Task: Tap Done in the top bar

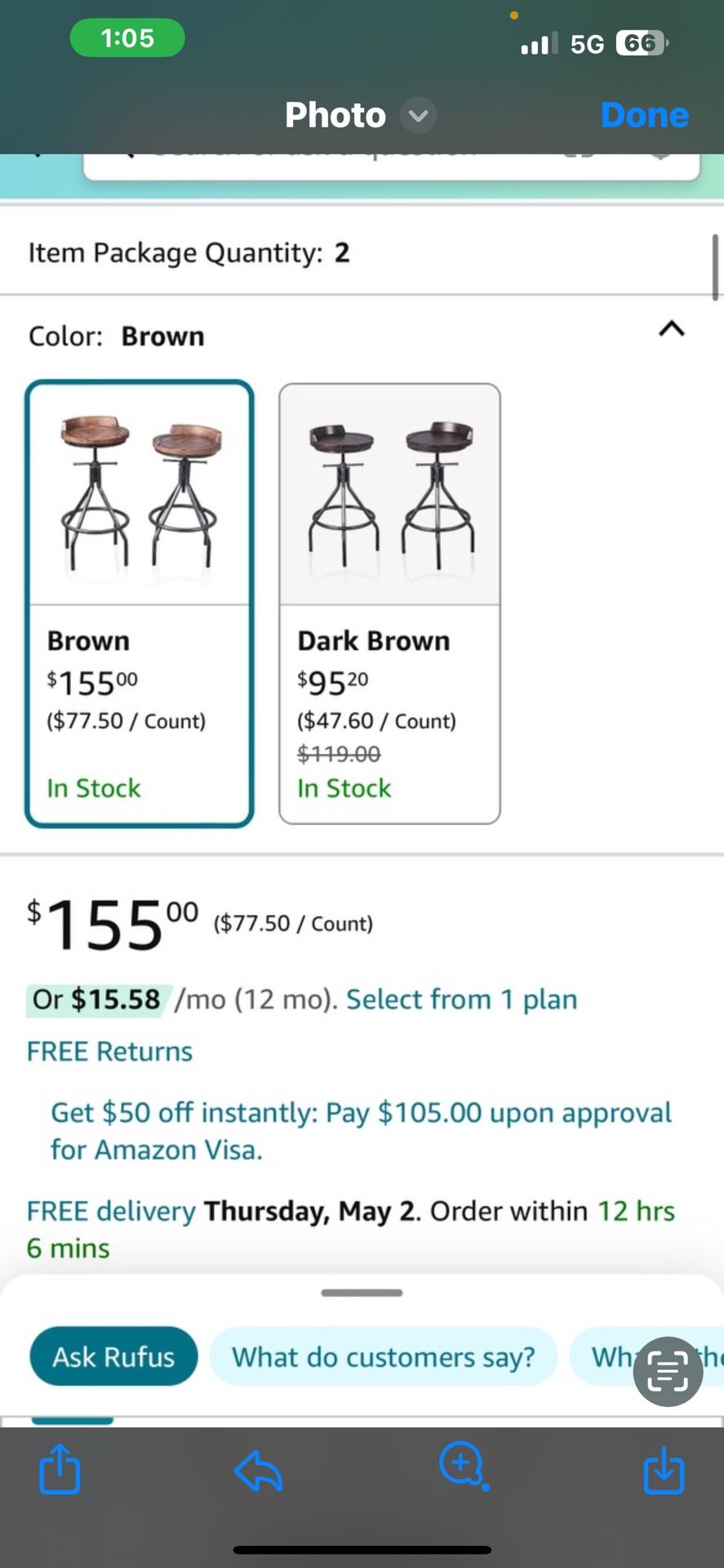Action: (x=644, y=114)
